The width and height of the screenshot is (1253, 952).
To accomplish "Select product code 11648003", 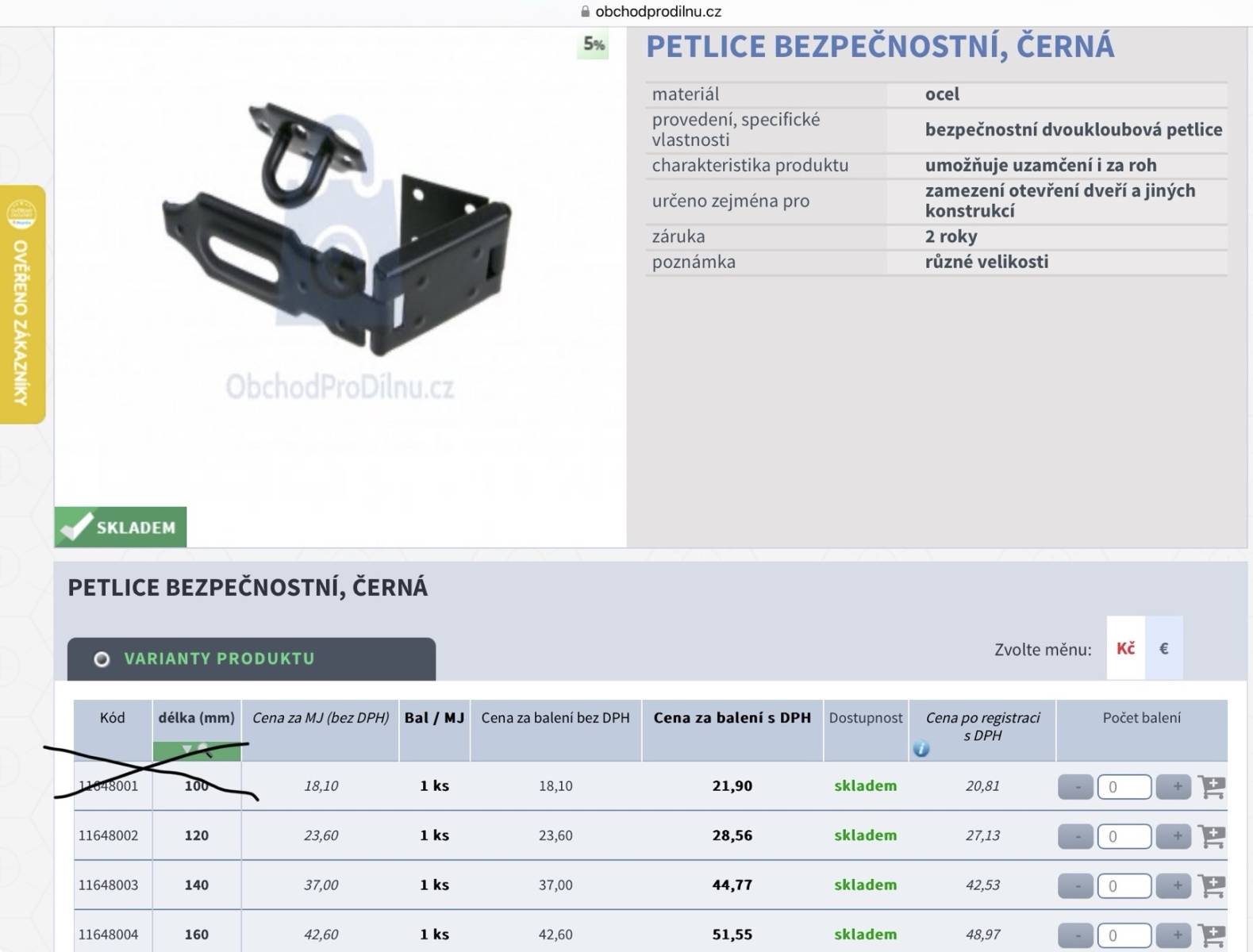I will point(108,885).
